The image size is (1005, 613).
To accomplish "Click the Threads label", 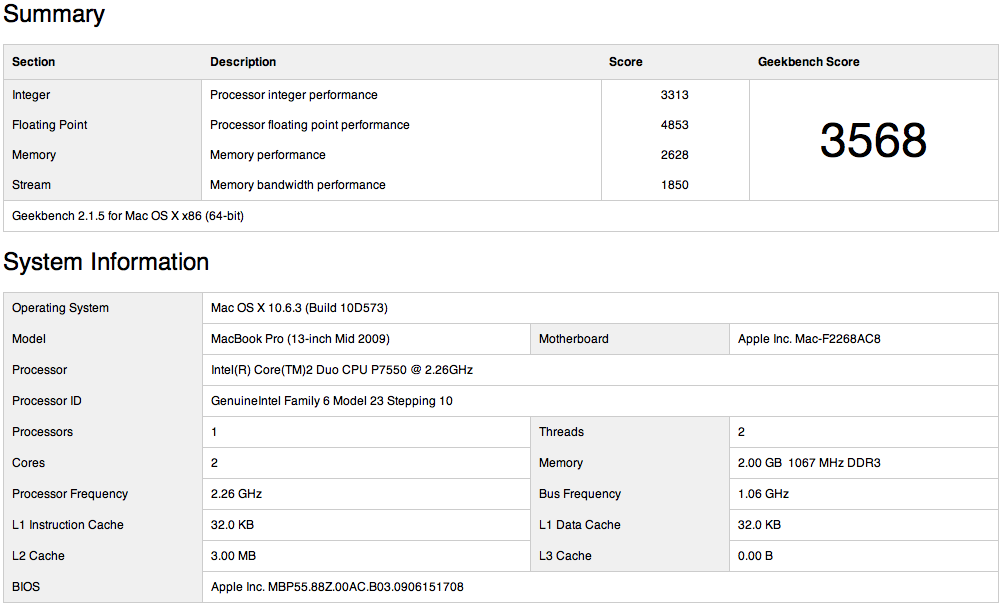I will [561, 432].
